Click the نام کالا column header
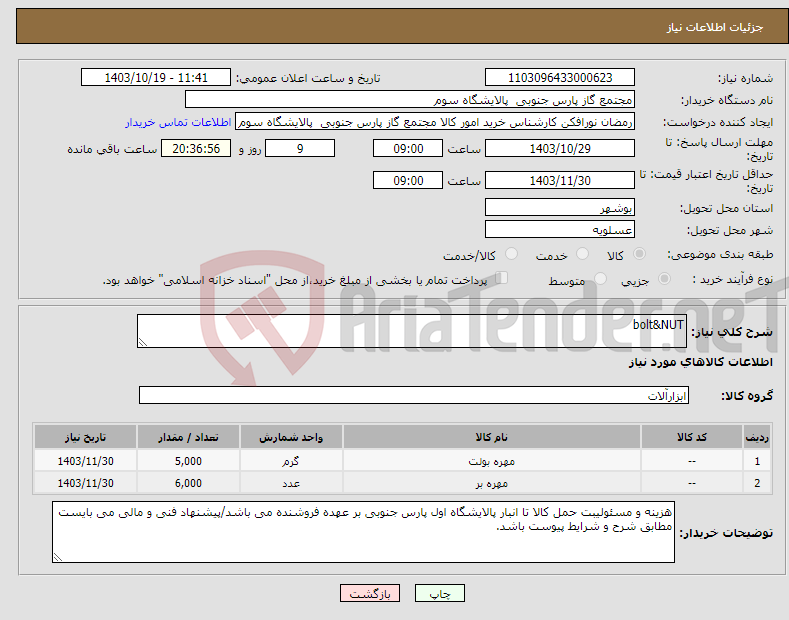789x620 pixels. [492, 437]
